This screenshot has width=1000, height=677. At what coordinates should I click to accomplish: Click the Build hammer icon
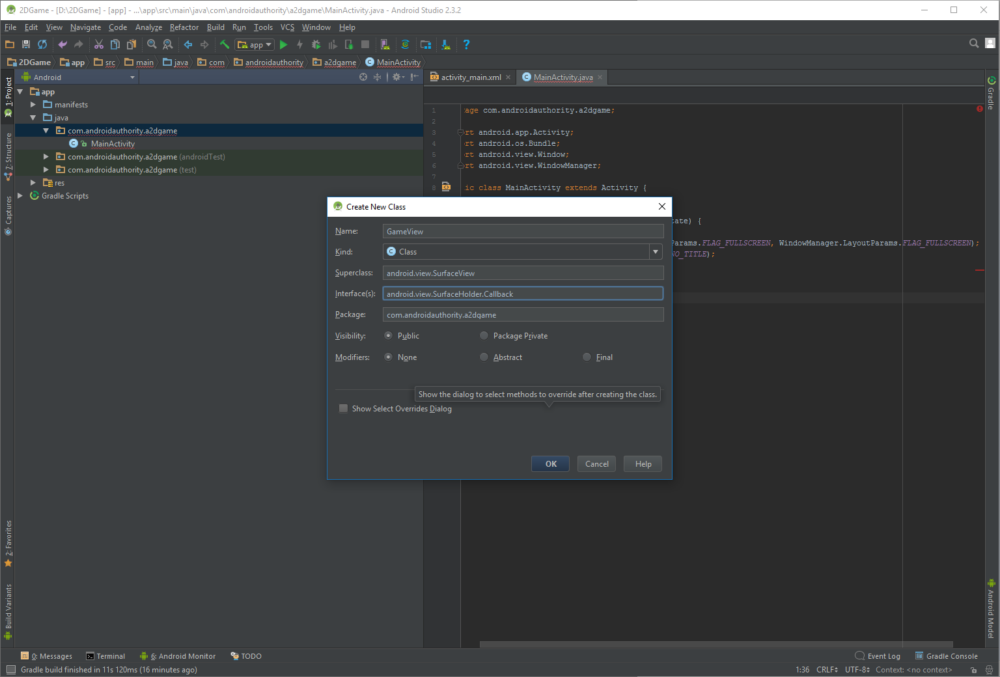tap(226, 44)
